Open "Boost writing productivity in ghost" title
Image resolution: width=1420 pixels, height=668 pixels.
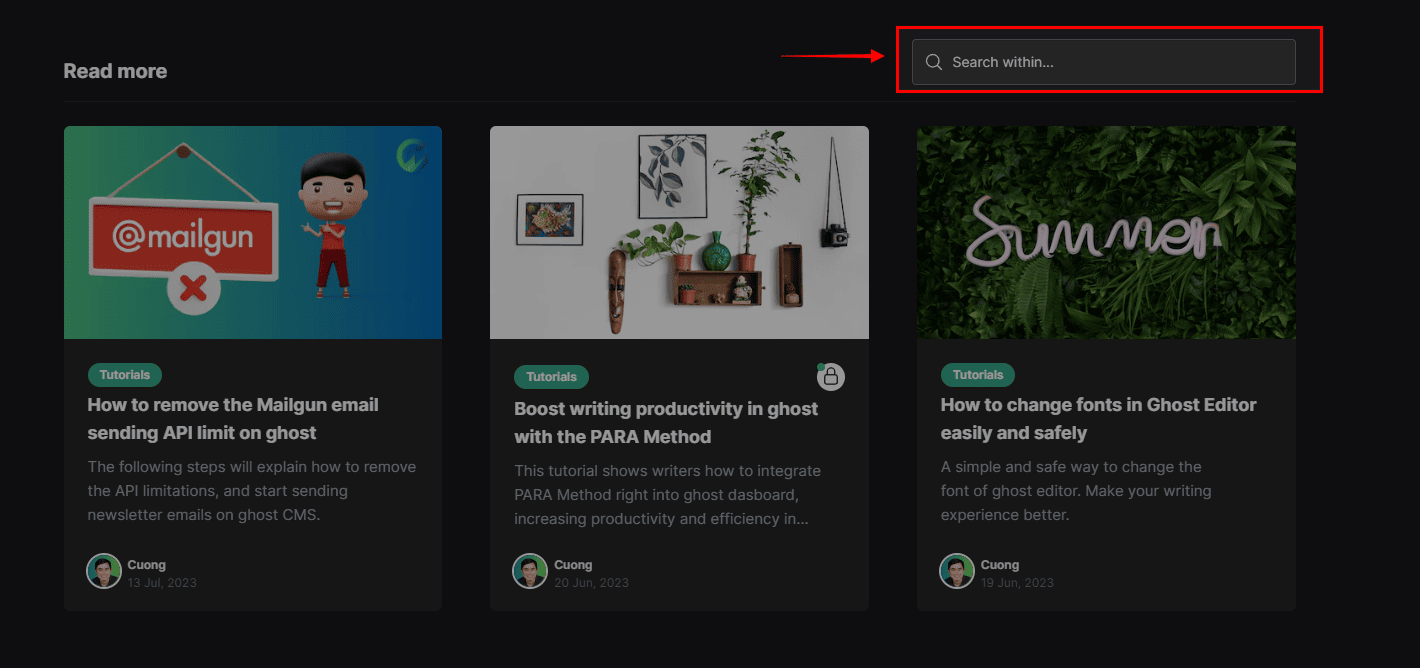(x=665, y=423)
